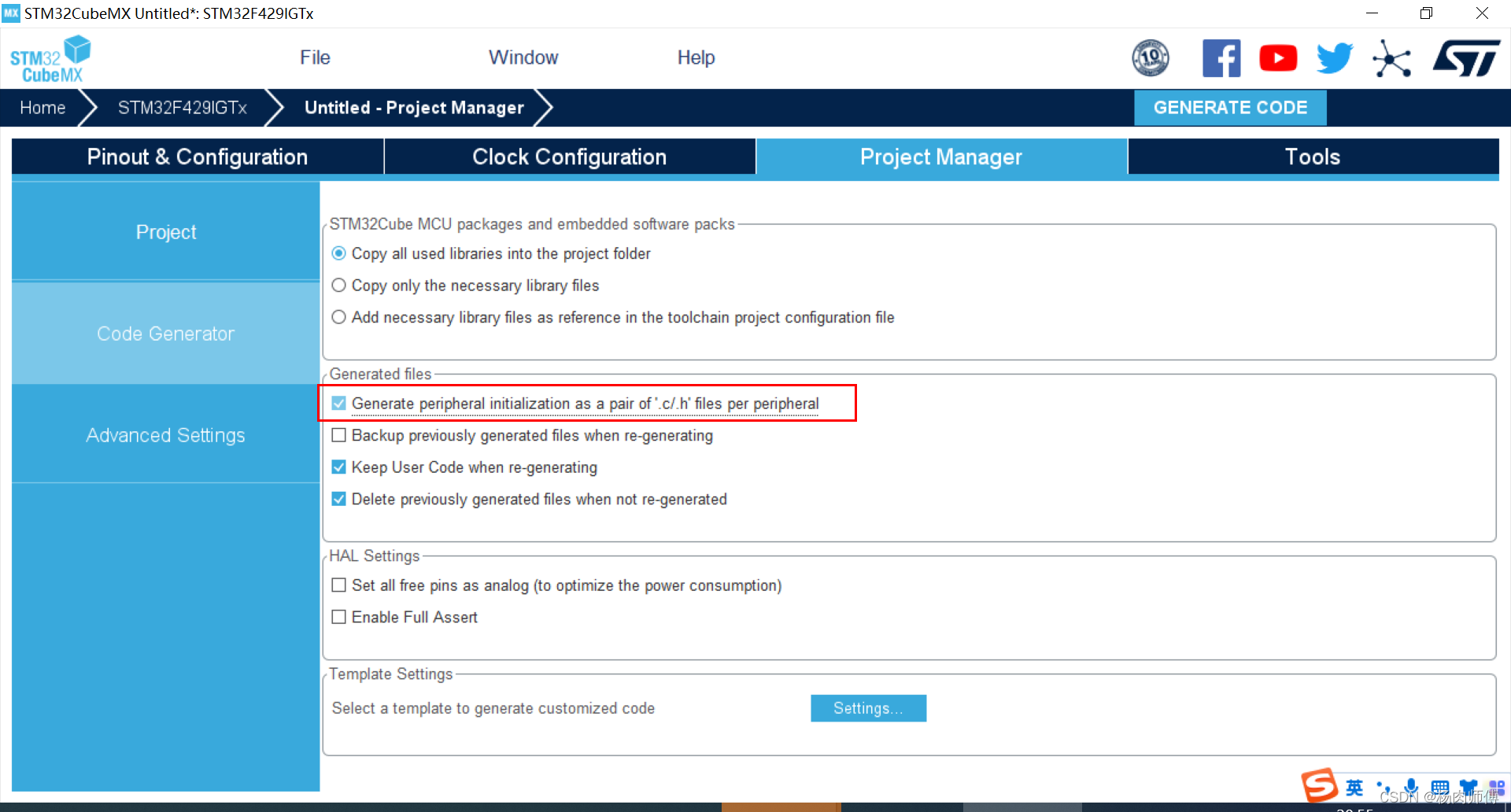Switch to Clock Configuration tab
1511x812 pixels.
(570, 157)
